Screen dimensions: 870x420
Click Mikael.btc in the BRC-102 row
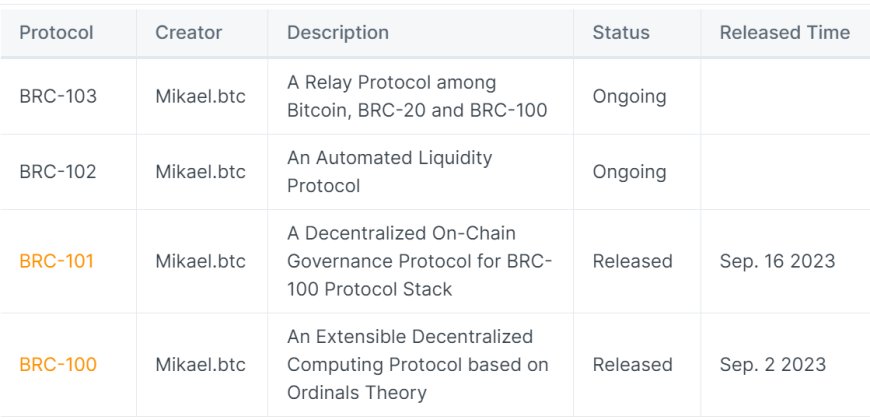pyautogui.click(x=200, y=171)
